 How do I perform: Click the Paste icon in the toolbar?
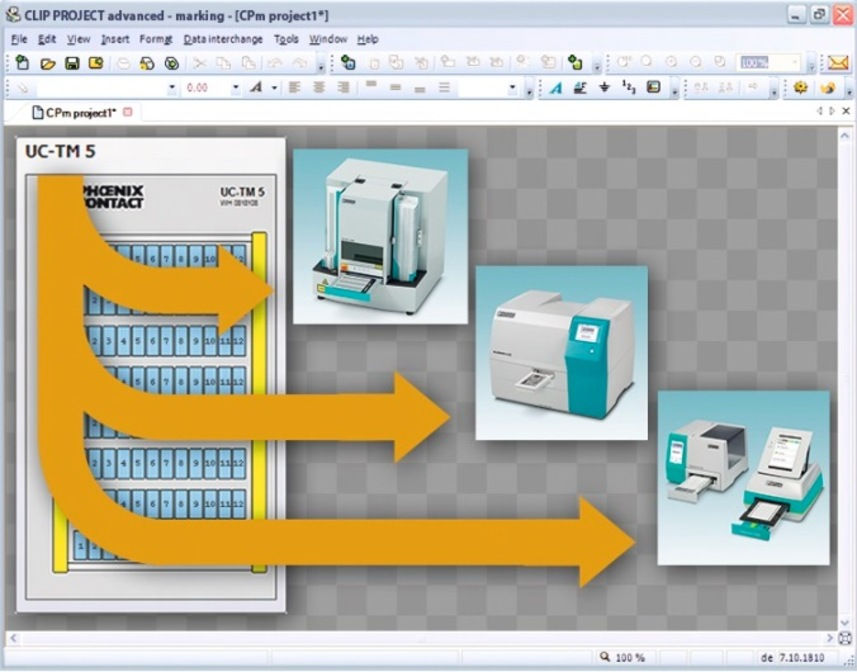click(249, 63)
